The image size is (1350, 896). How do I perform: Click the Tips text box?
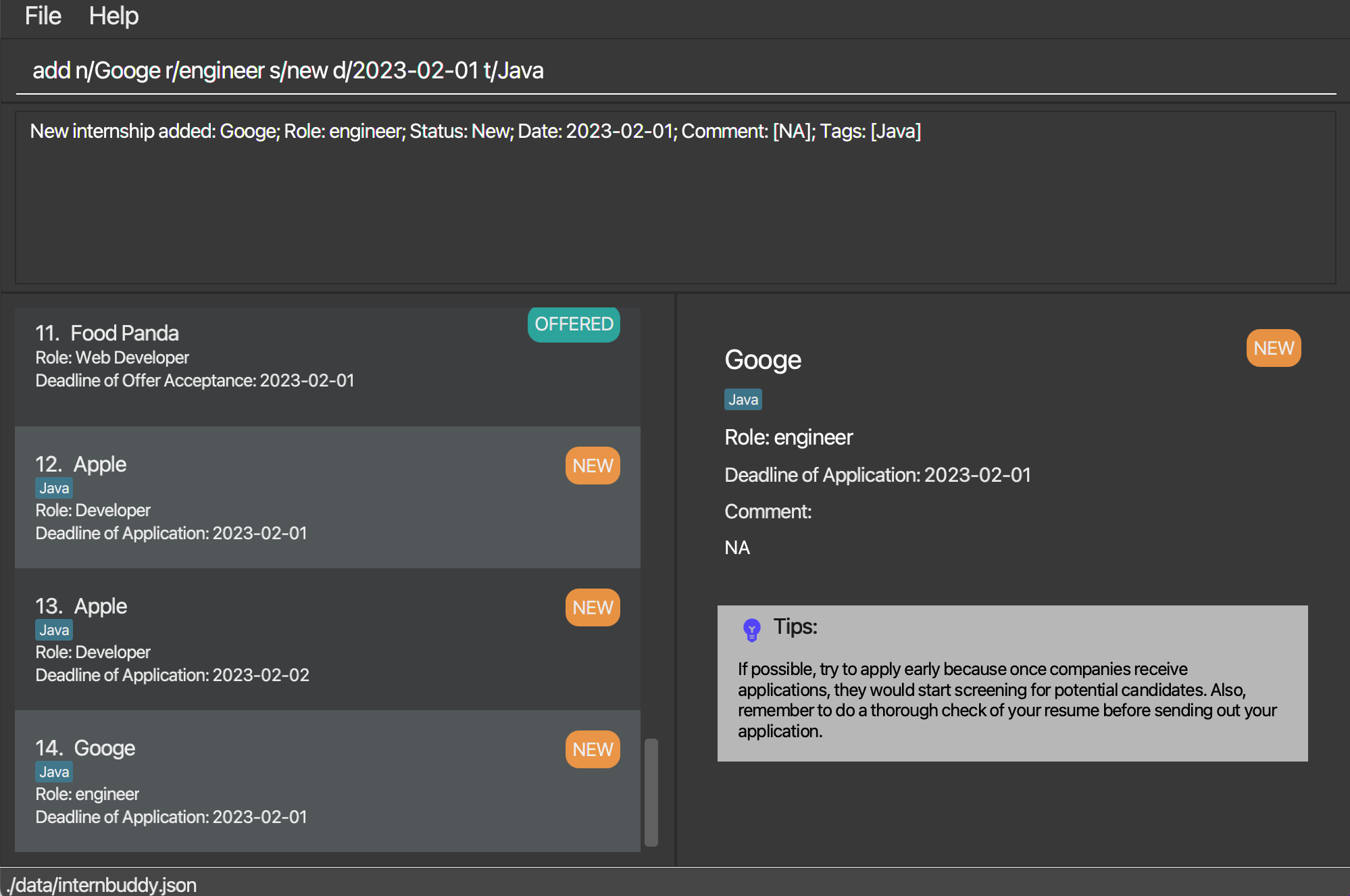tap(1012, 699)
